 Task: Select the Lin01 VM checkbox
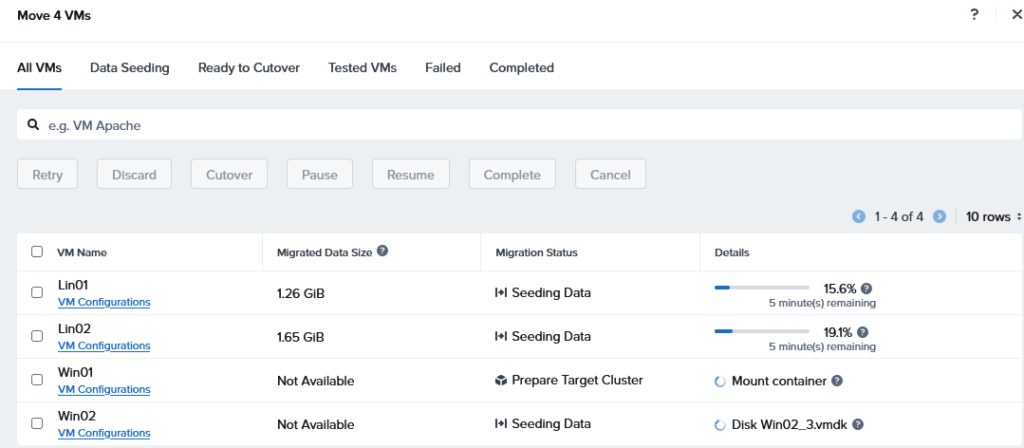tap(37, 293)
